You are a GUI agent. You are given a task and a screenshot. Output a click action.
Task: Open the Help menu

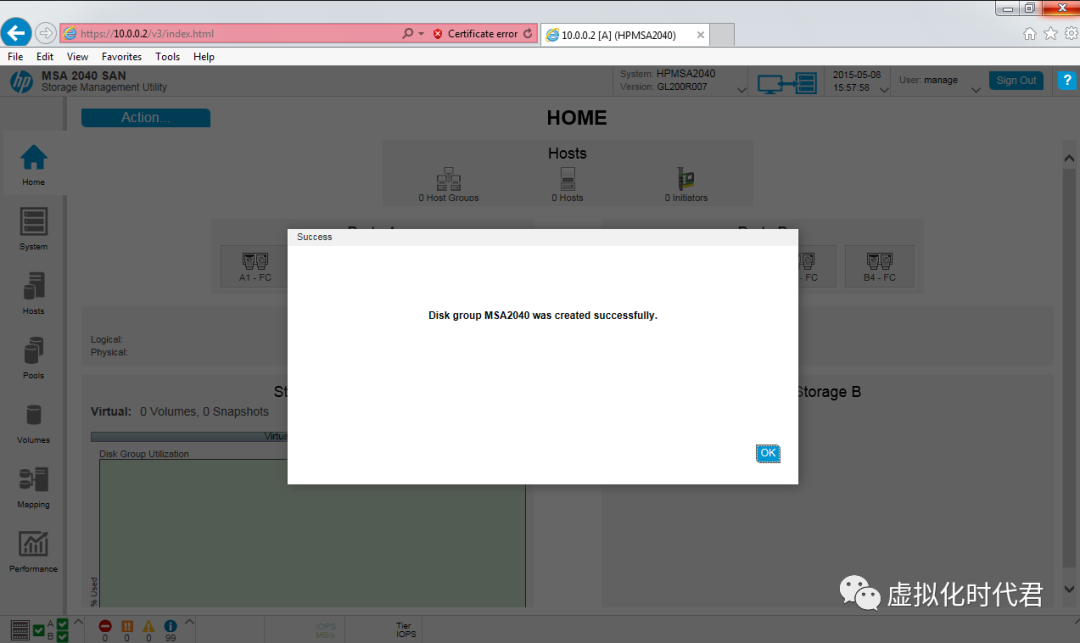click(204, 56)
